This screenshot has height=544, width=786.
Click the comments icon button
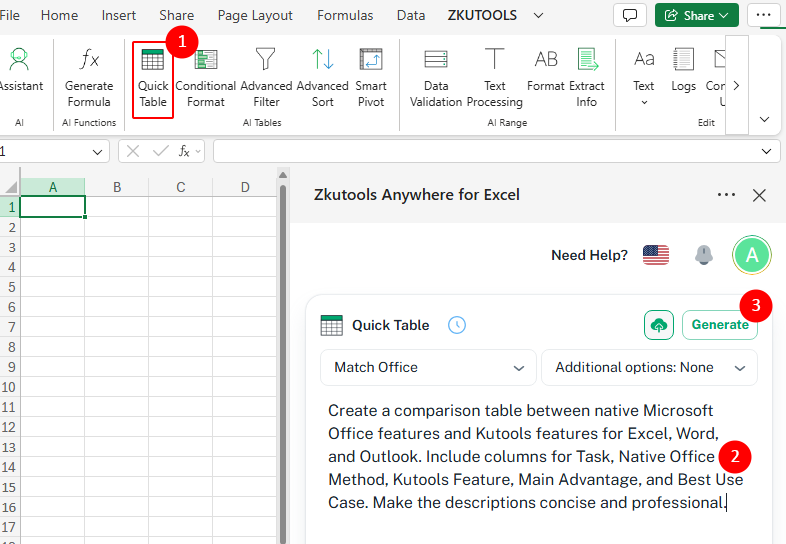(630, 15)
